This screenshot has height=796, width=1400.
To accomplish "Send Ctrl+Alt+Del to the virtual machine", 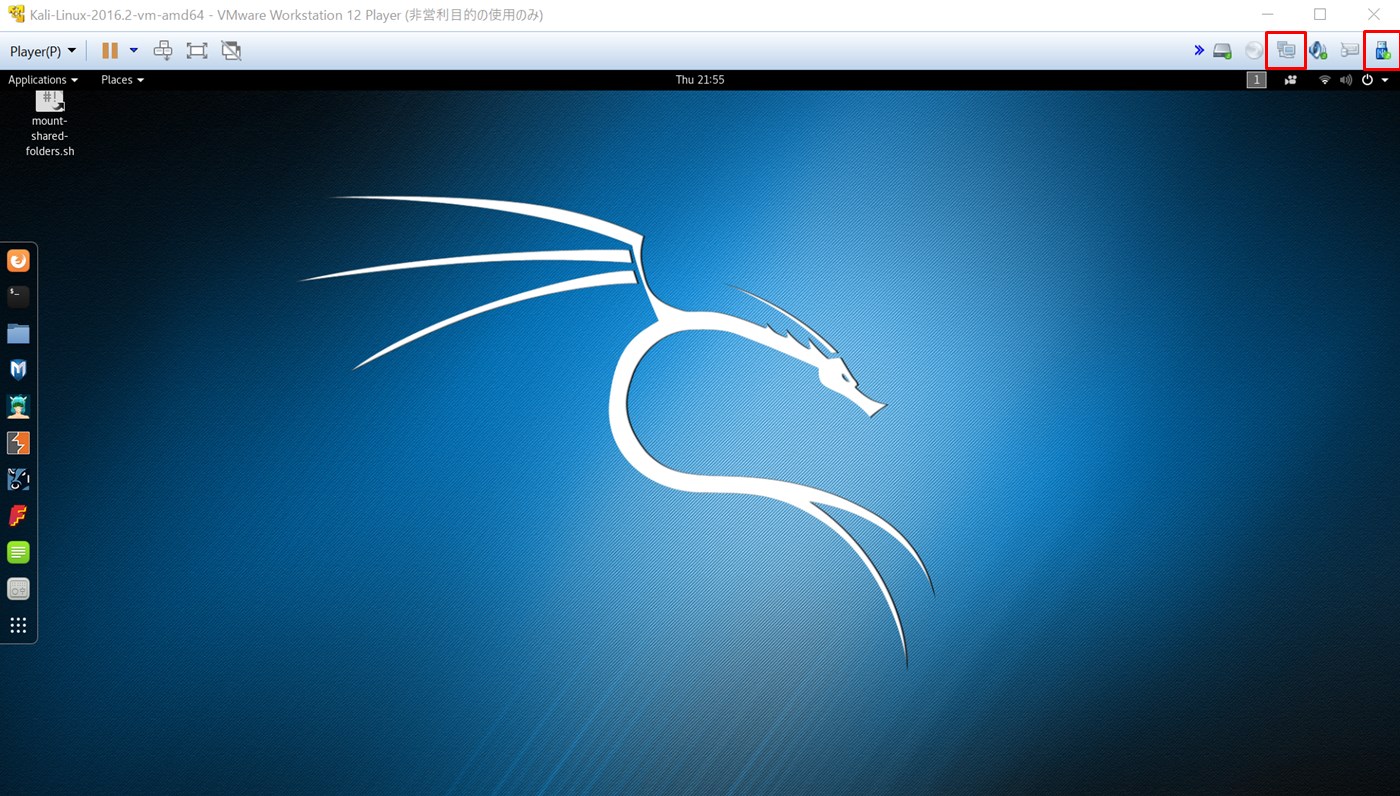I will pyautogui.click(x=163, y=51).
